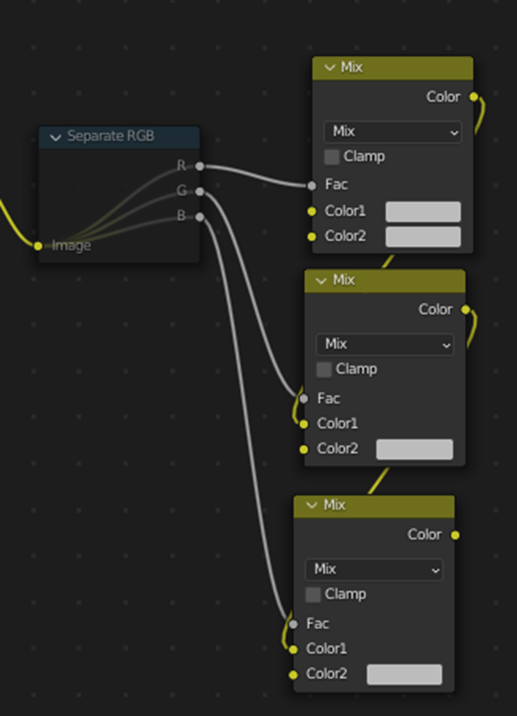Enable Clamp in the top Mix node
This screenshot has height=716, width=517.
(x=332, y=157)
